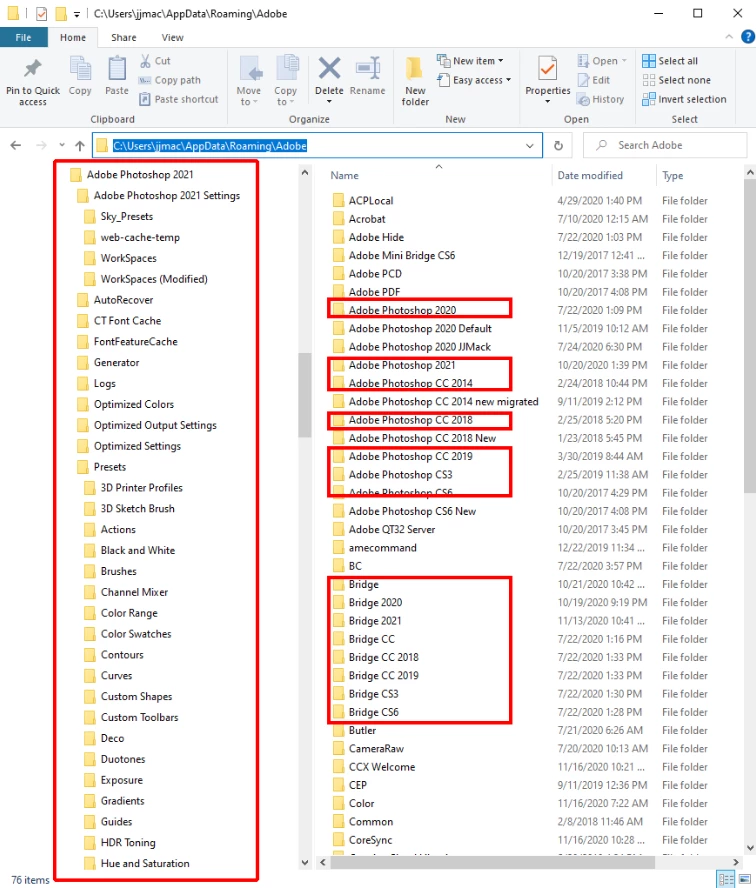756x888 pixels.
Task: Click the file list horizontal scrollbar
Action: pos(493,862)
